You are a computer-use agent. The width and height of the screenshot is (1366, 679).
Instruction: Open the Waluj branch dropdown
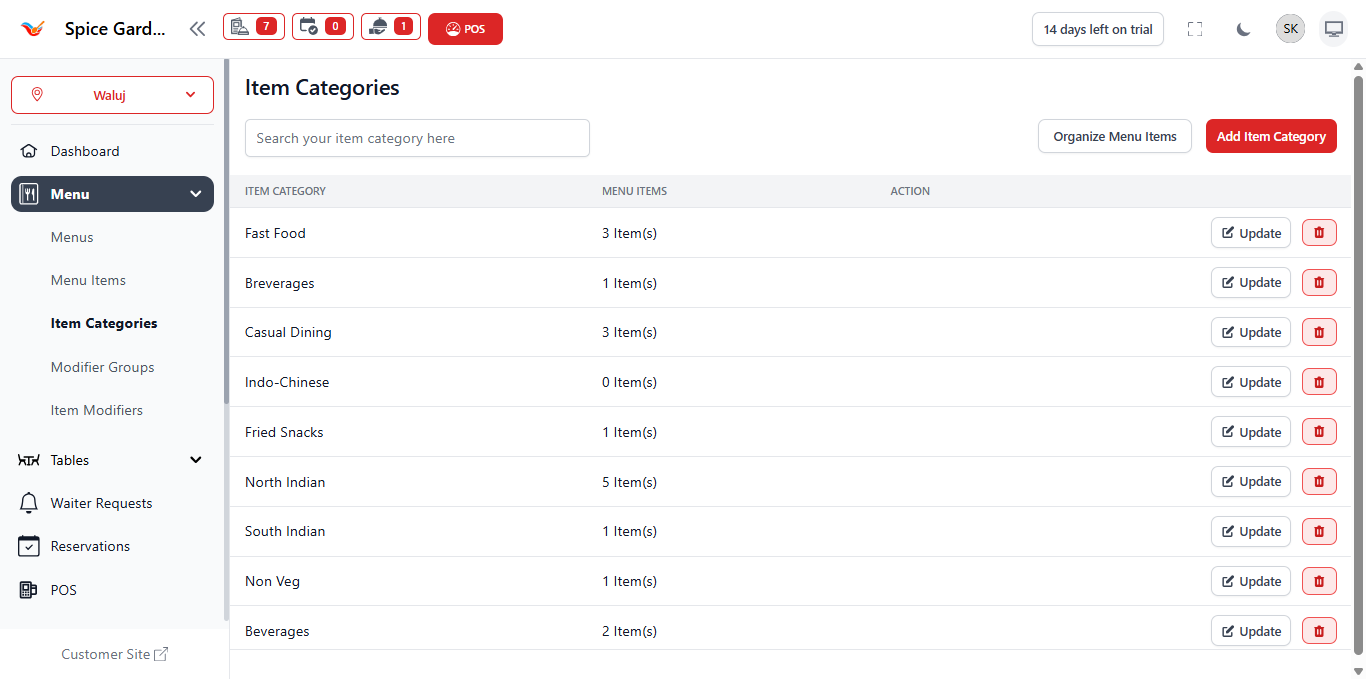(112, 95)
